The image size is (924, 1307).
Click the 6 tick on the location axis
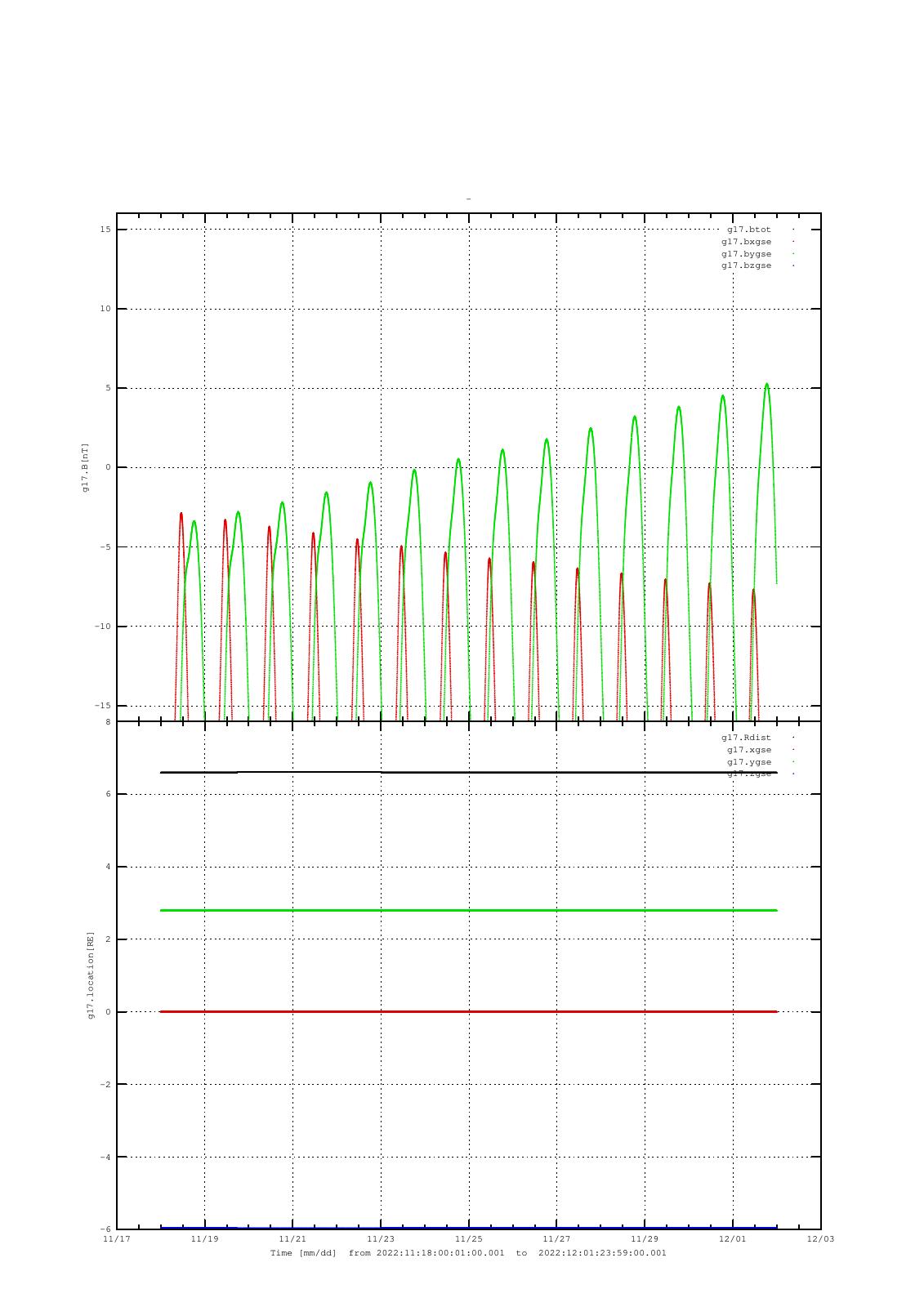click(108, 794)
